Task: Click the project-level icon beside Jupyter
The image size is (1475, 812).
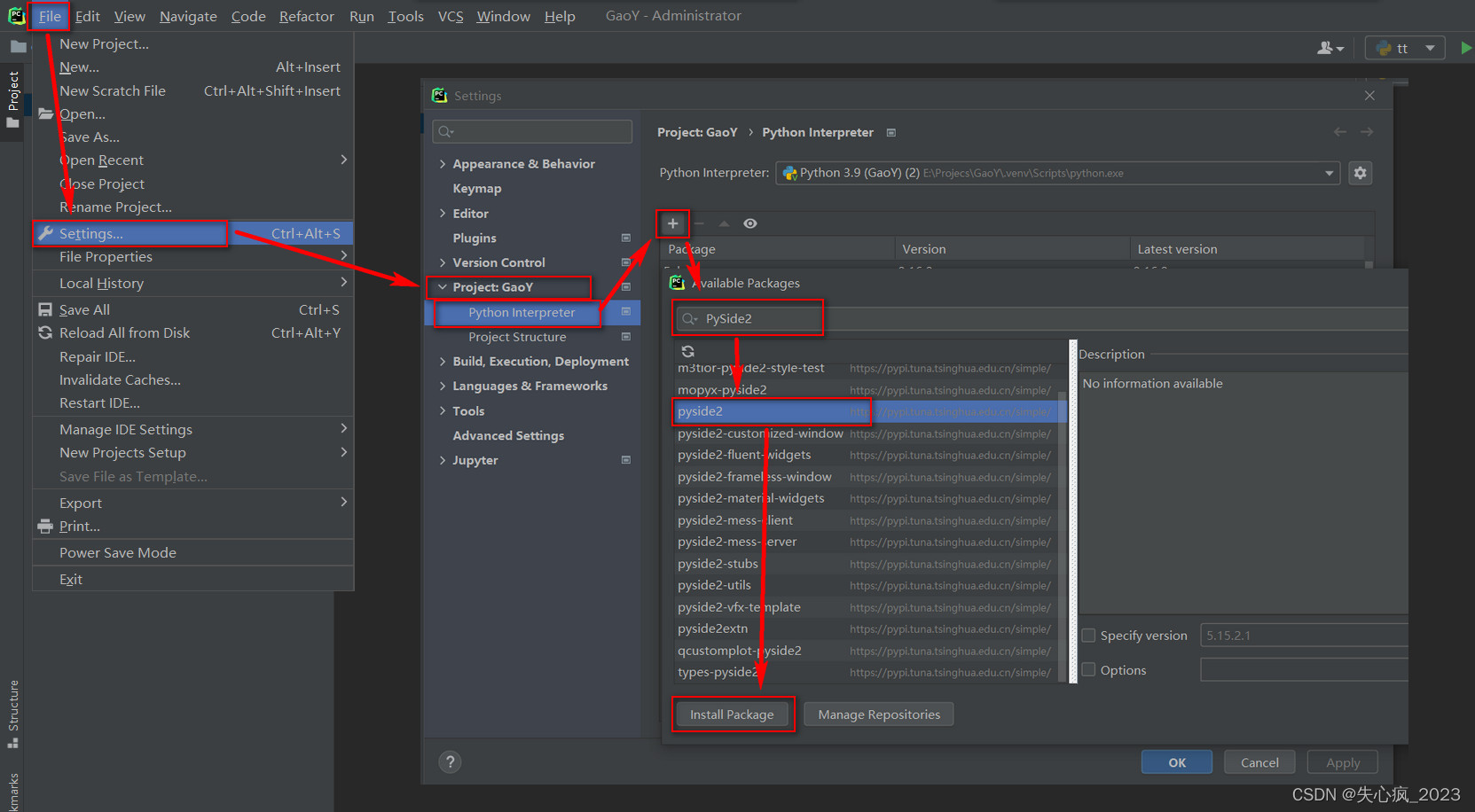Action: click(x=626, y=460)
